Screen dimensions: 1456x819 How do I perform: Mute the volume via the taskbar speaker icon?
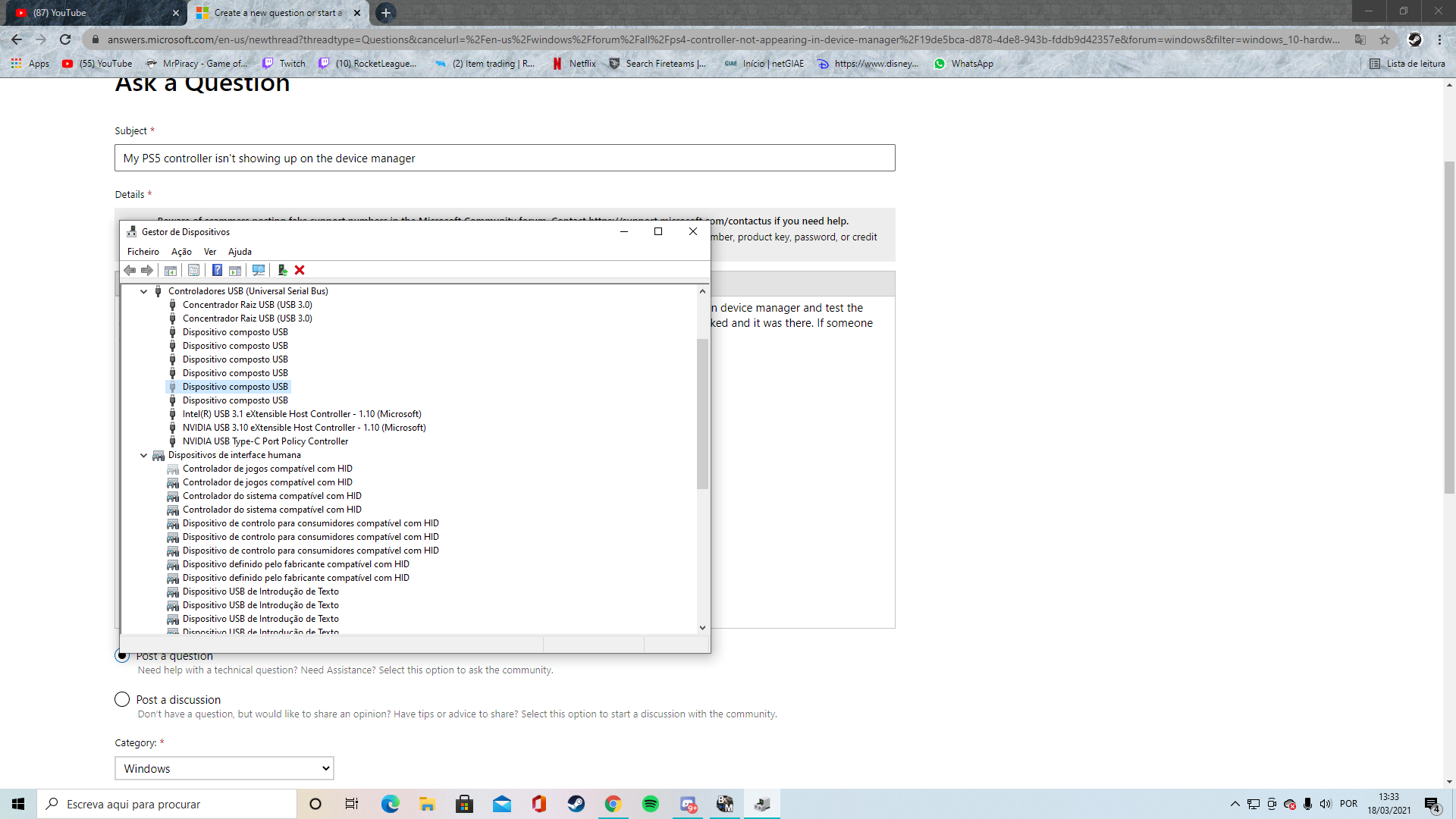(1326, 804)
